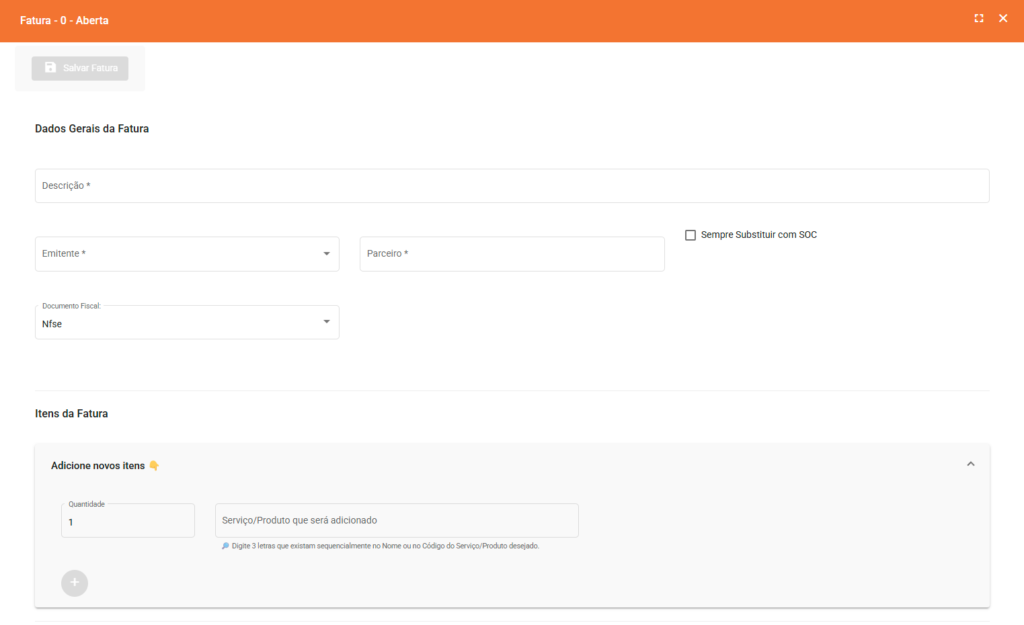Focus the Quantidade field
The width and height of the screenshot is (1024, 625).
pos(127,522)
